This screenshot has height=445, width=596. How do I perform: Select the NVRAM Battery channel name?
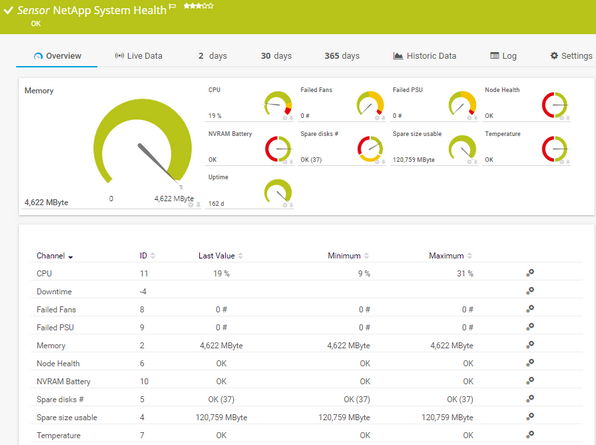(63, 382)
